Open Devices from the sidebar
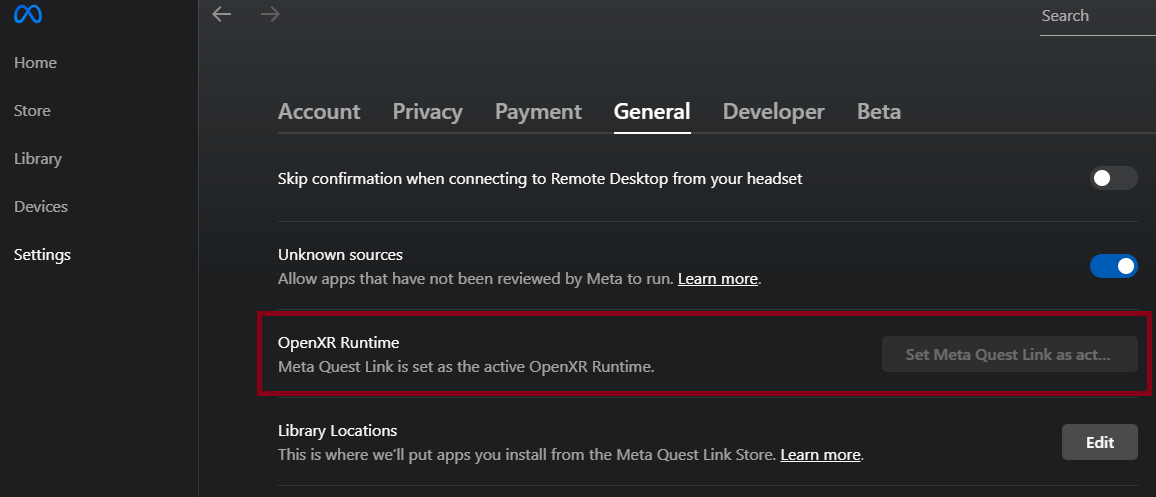The width and height of the screenshot is (1156, 497). coord(41,207)
